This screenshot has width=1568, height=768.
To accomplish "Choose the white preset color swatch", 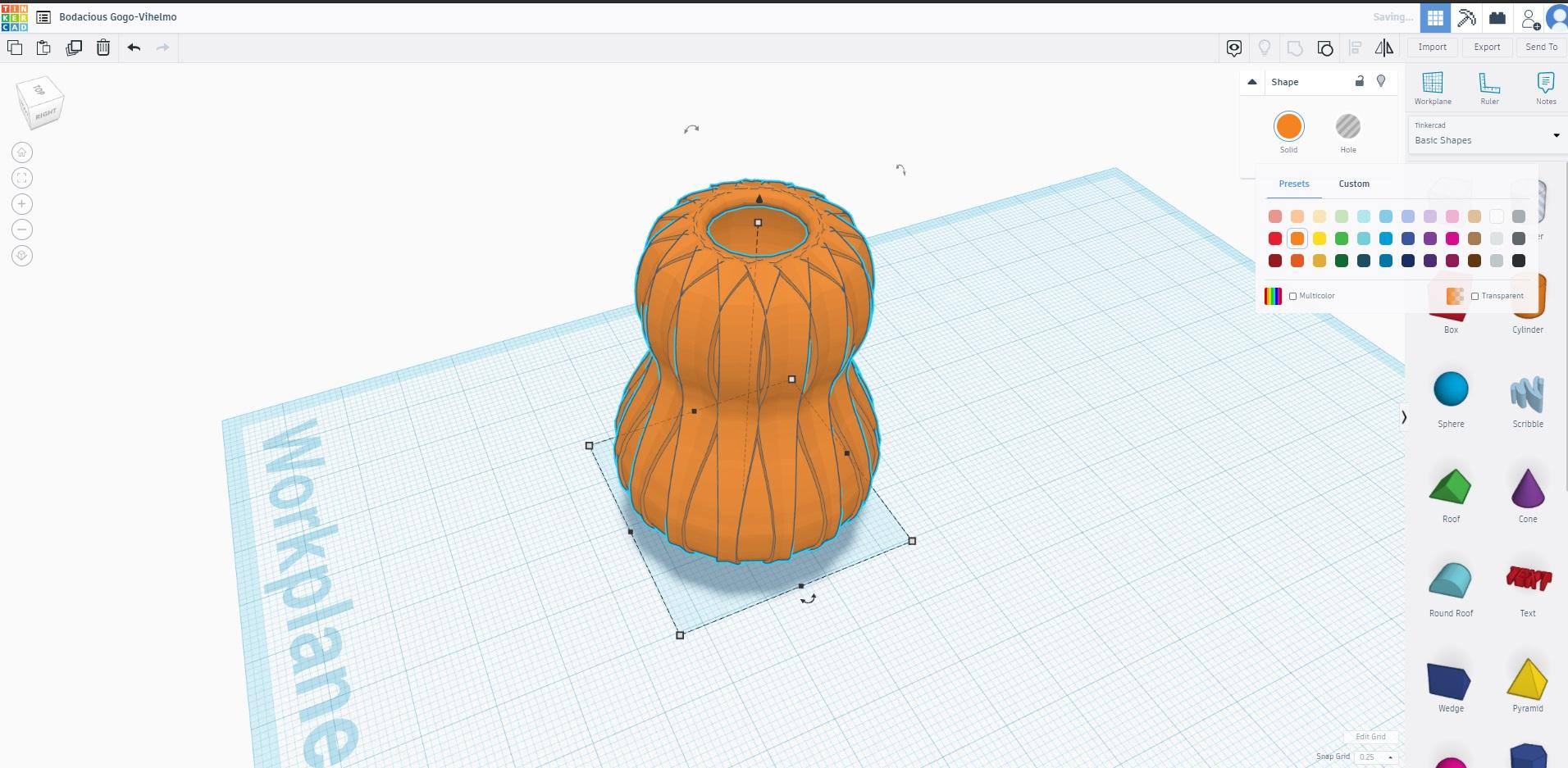I will 1497,216.
